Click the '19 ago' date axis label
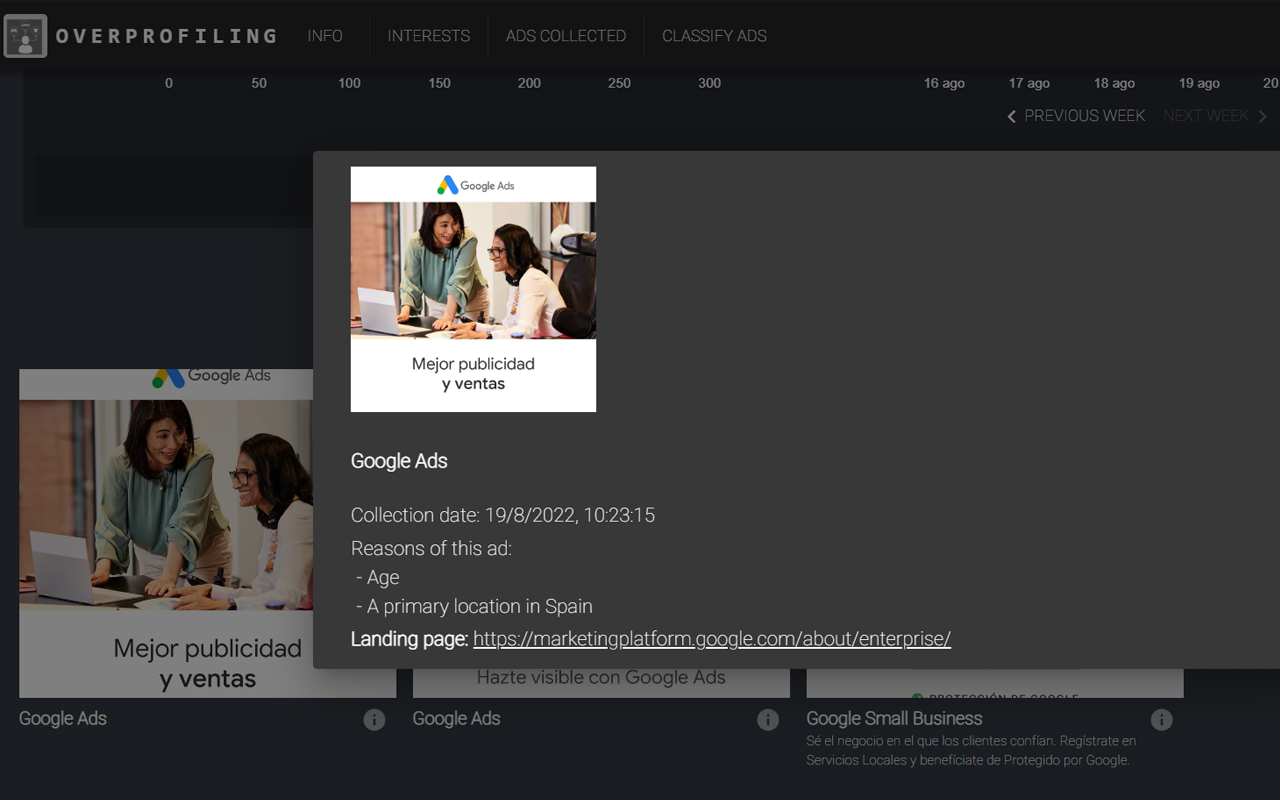Image resolution: width=1280 pixels, height=800 pixels. pos(1199,83)
